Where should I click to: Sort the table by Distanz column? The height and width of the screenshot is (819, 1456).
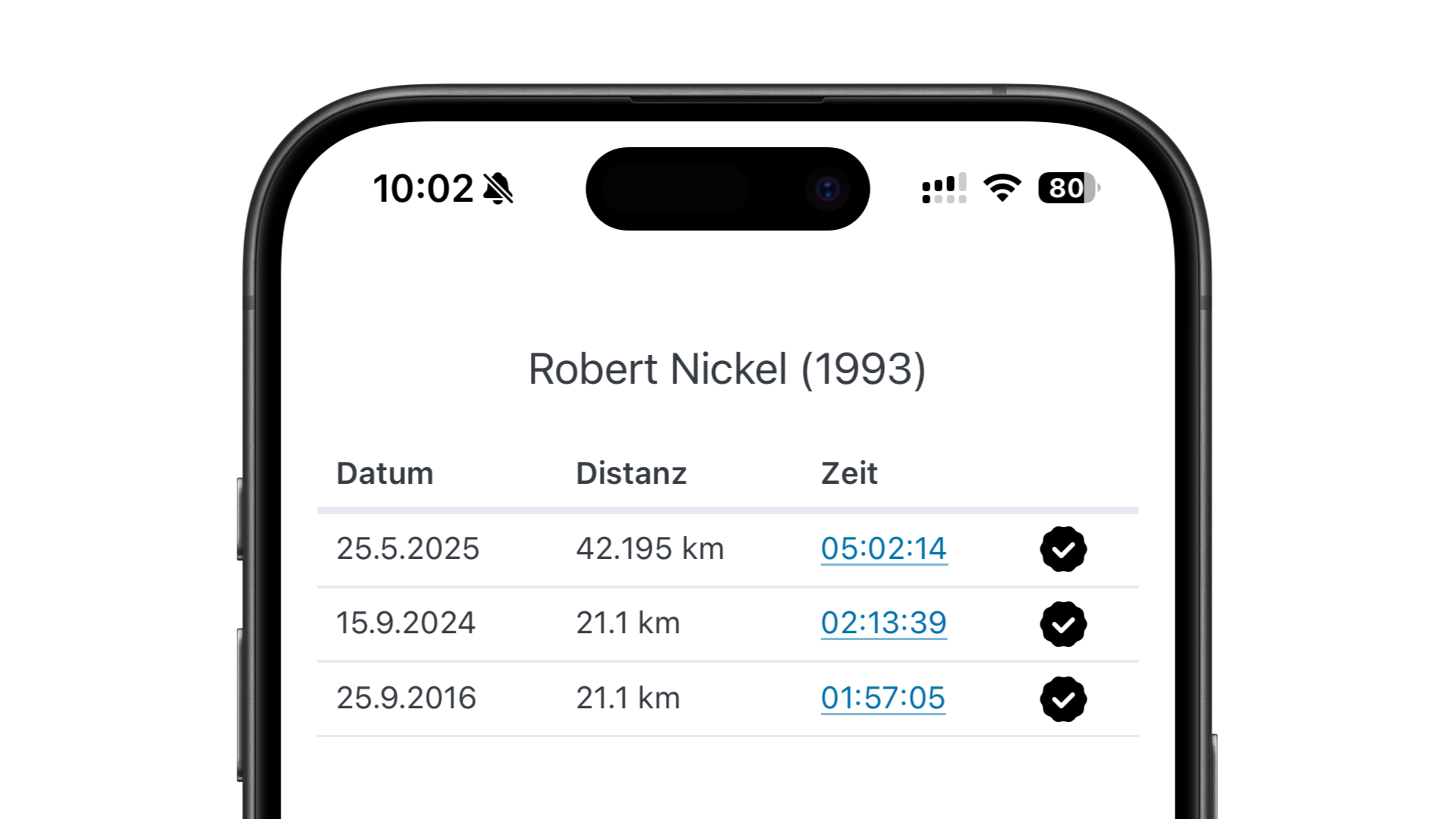632,473
